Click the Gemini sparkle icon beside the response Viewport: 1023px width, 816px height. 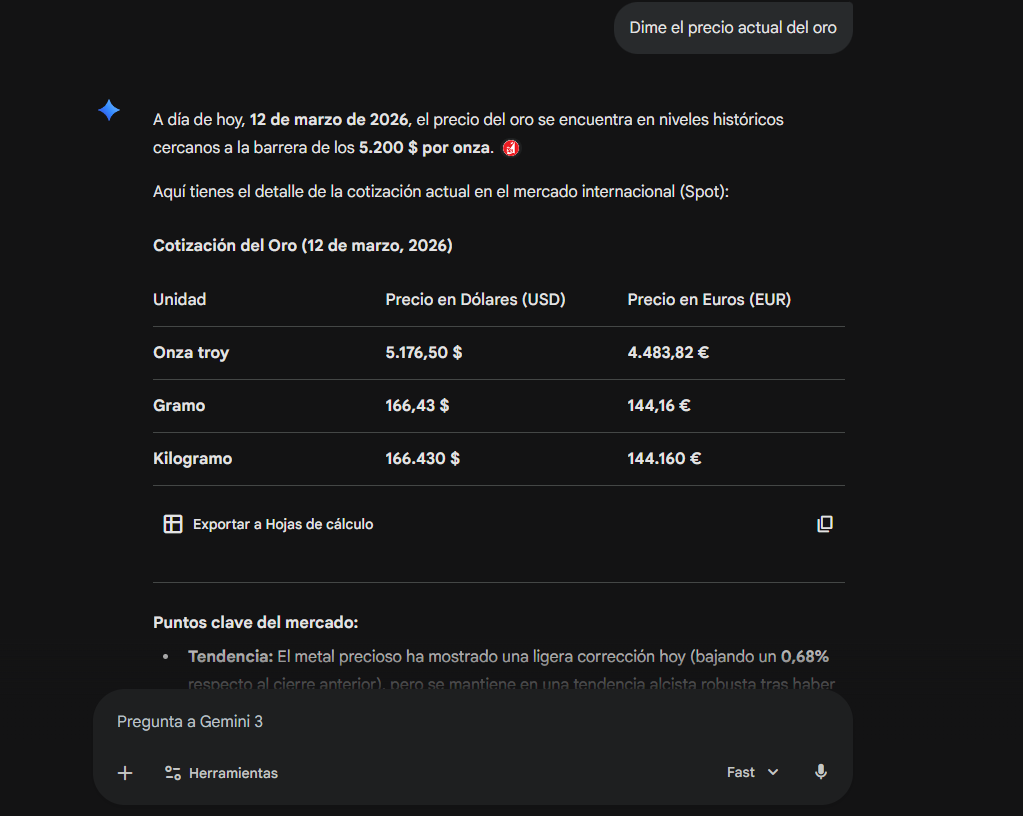[108, 110]
